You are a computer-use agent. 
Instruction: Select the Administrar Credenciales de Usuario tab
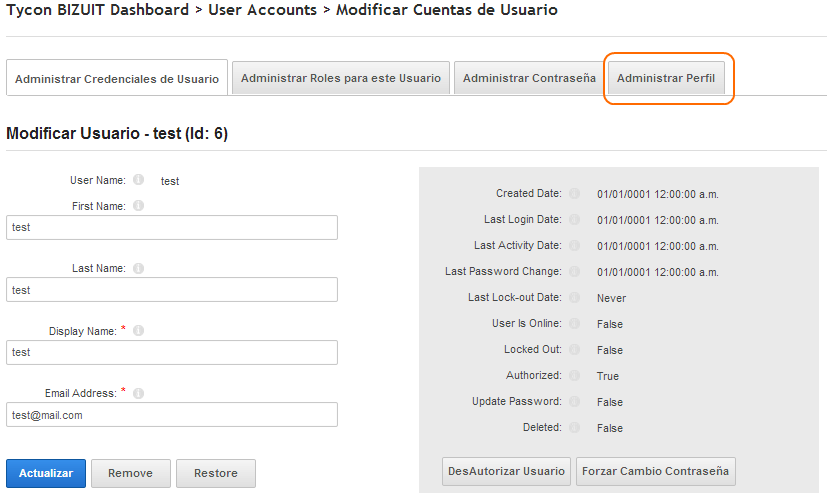coord(117,79)
